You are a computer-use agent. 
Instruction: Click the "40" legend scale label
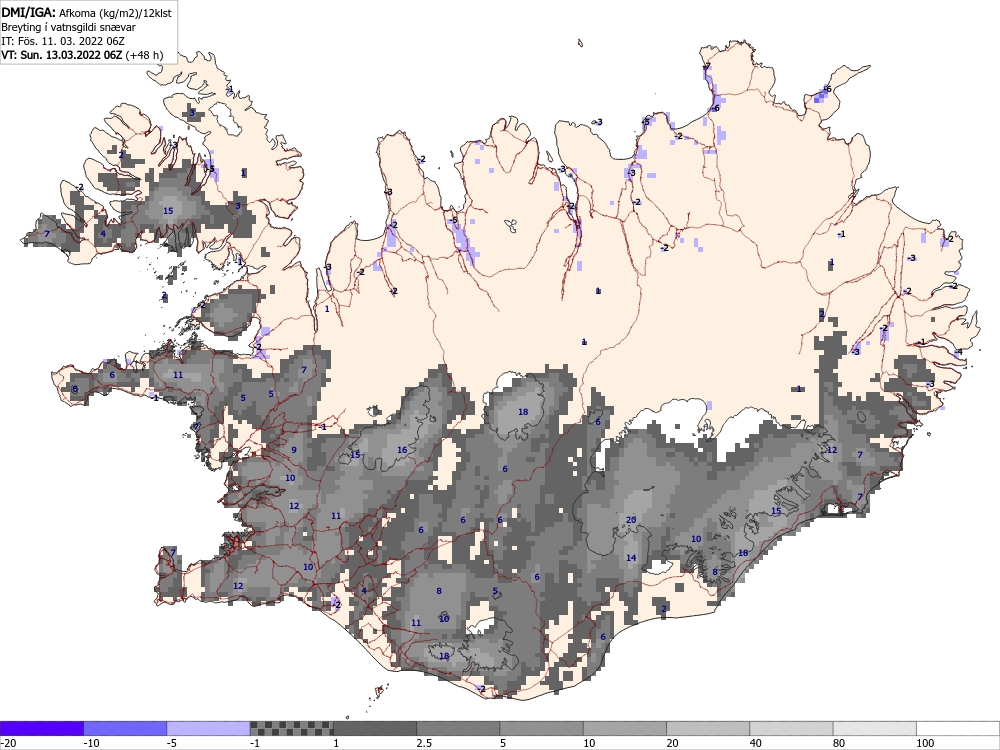[x=756, y=743]
